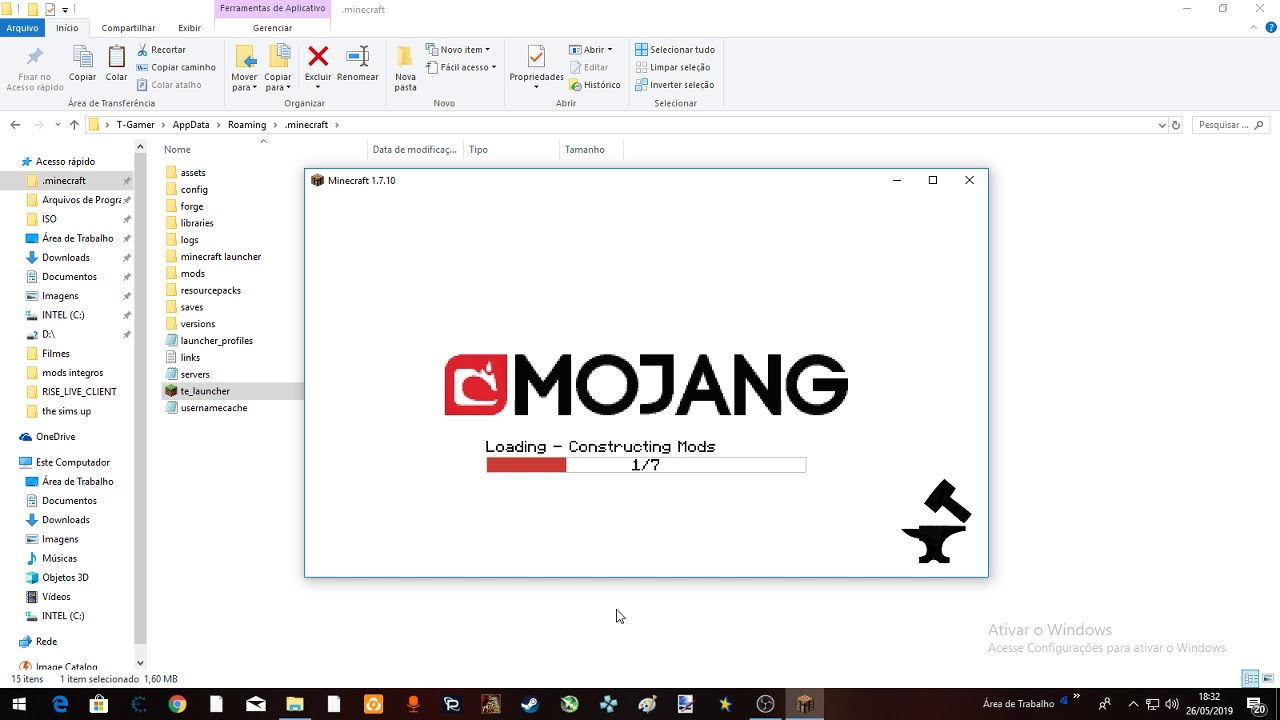Select the resourcepacks folder

(x=210, y=290)
